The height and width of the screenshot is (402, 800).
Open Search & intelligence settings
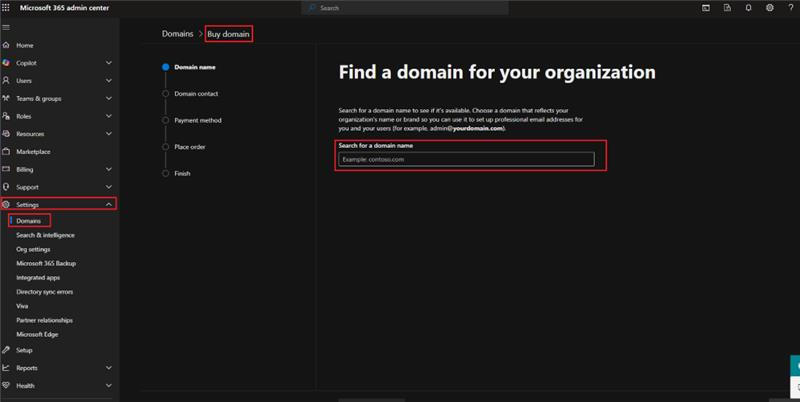click(x=45, y=235)
